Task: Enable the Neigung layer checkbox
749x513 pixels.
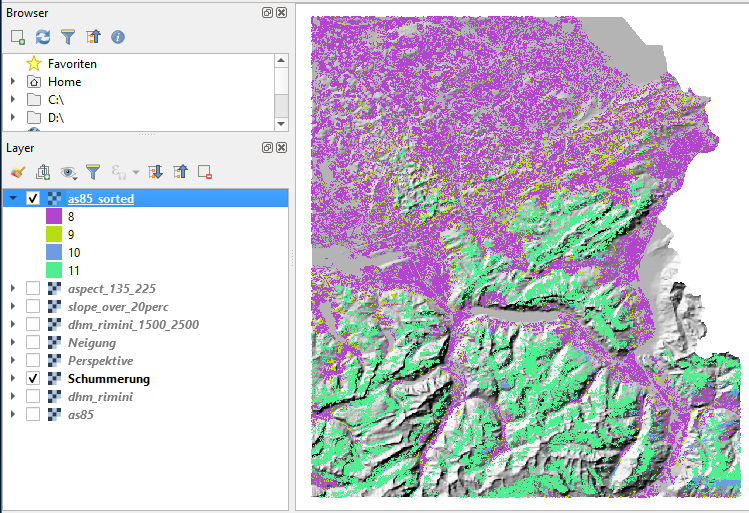Action: (x=33, y=343)
